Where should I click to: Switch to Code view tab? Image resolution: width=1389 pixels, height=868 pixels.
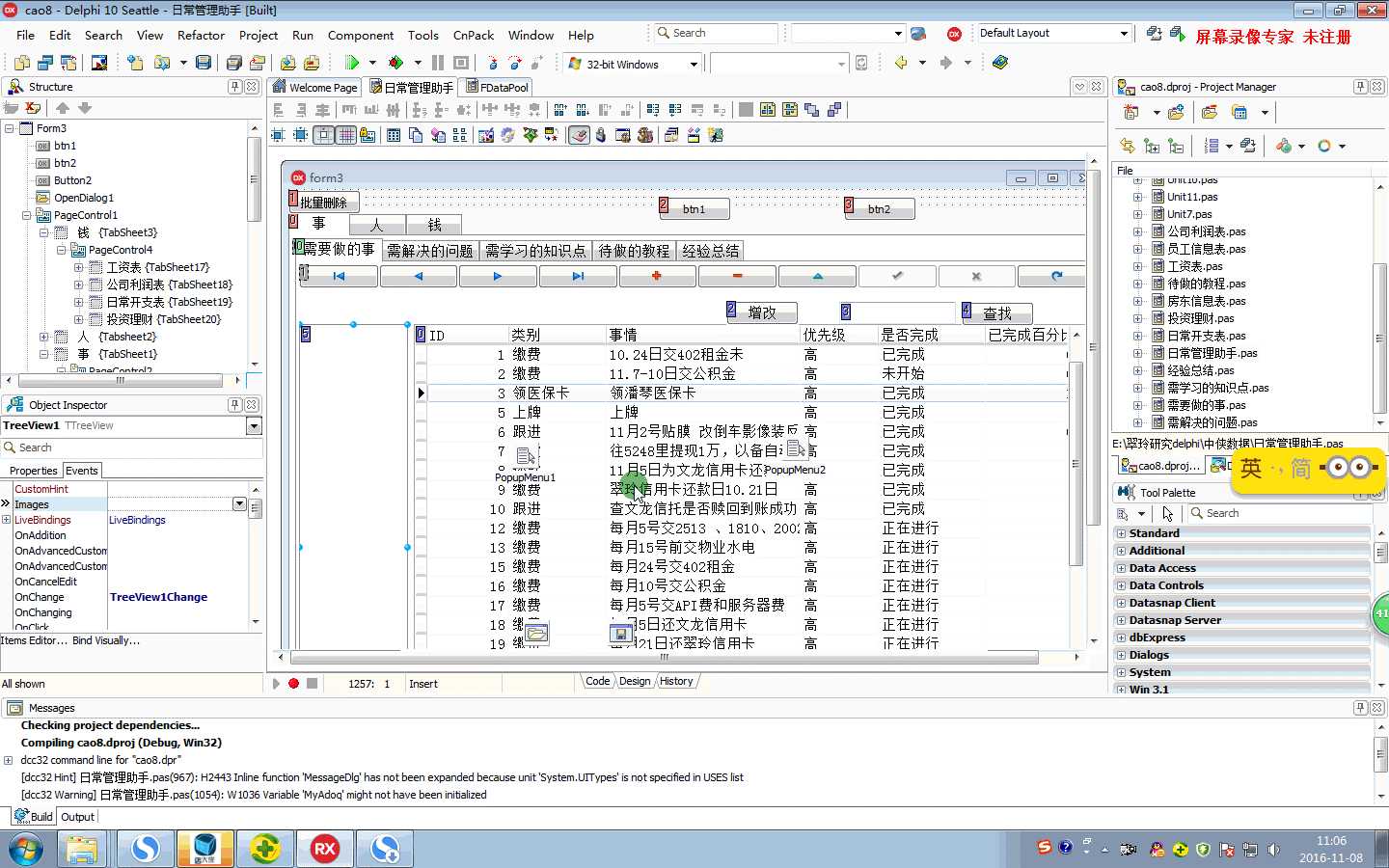(x=597, y=681)
